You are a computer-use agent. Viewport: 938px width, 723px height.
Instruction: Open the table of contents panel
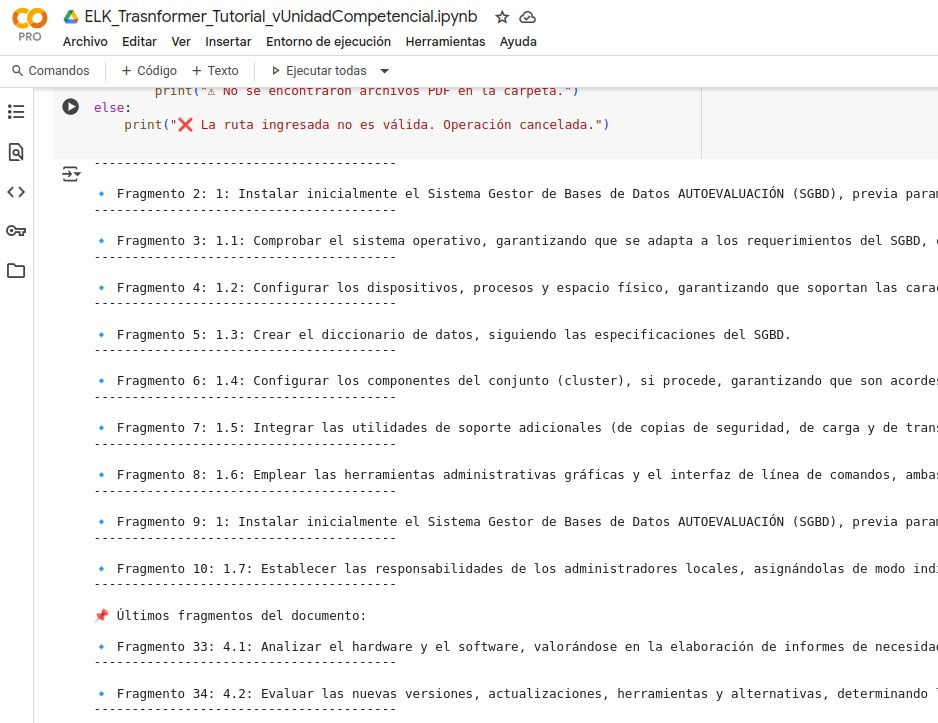[x=16, y=112]
